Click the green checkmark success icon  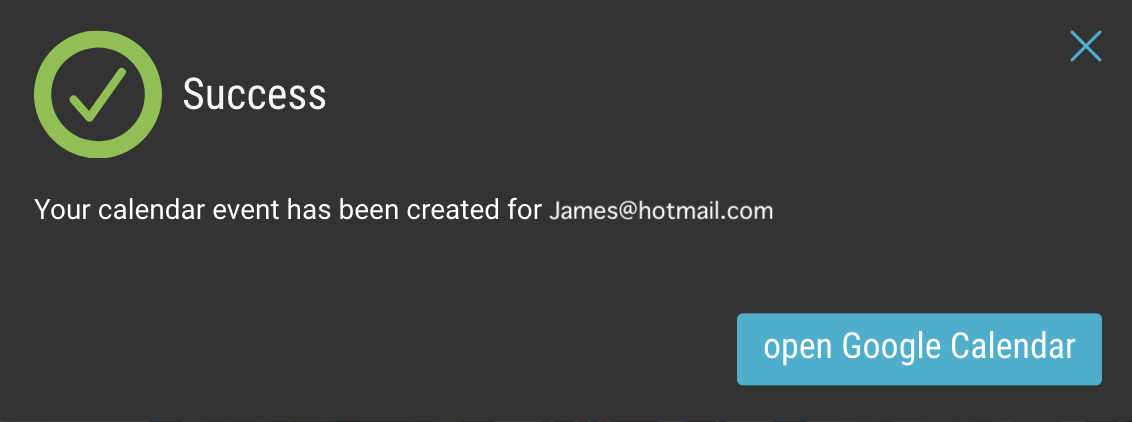coord(97,94)
